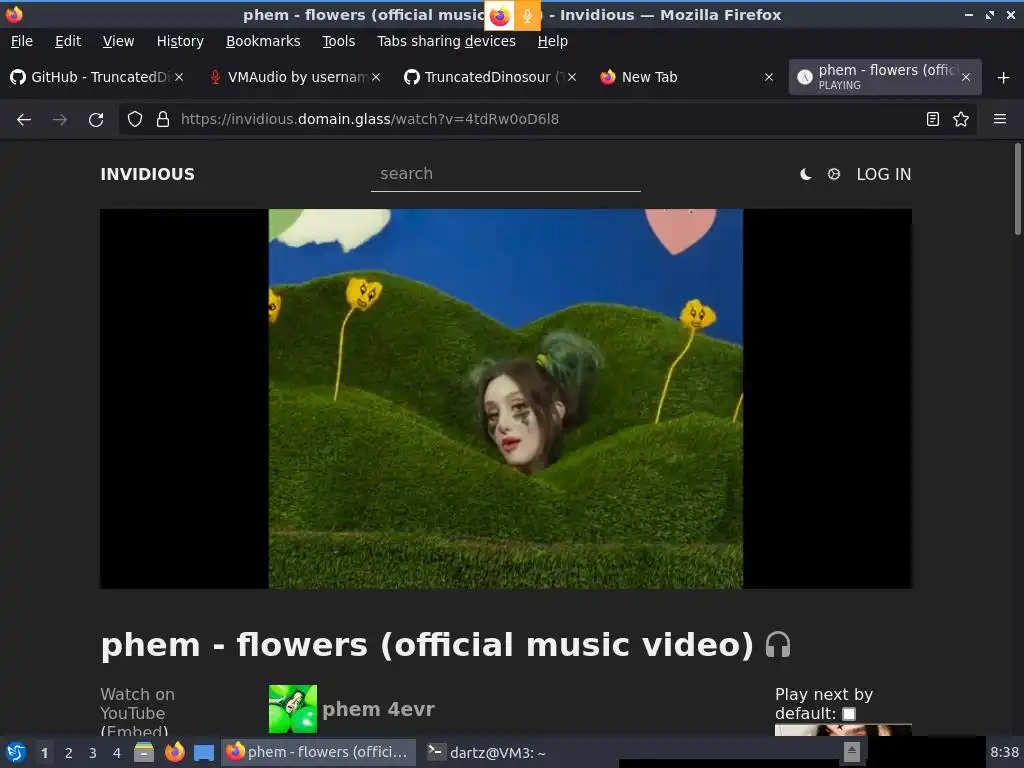1024x768 pixels.
Task: Open the Help menu
Action: coord(552,41)
